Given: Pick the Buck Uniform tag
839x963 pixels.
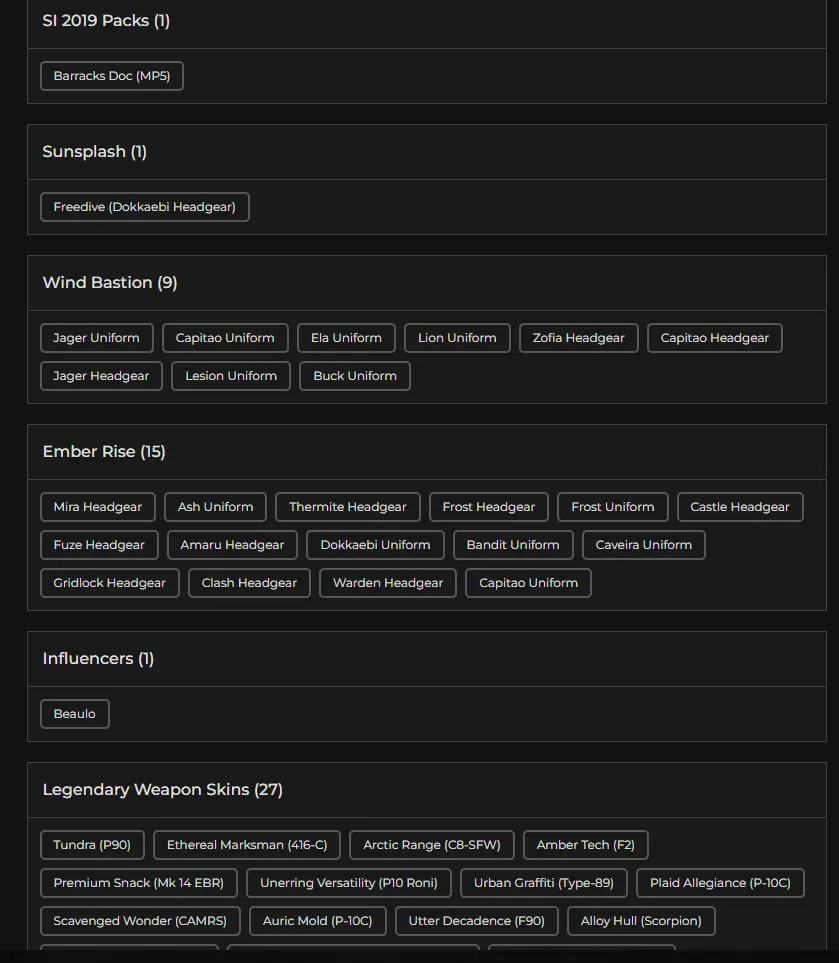Looking at the screenshot, I should tap(355, 376).
